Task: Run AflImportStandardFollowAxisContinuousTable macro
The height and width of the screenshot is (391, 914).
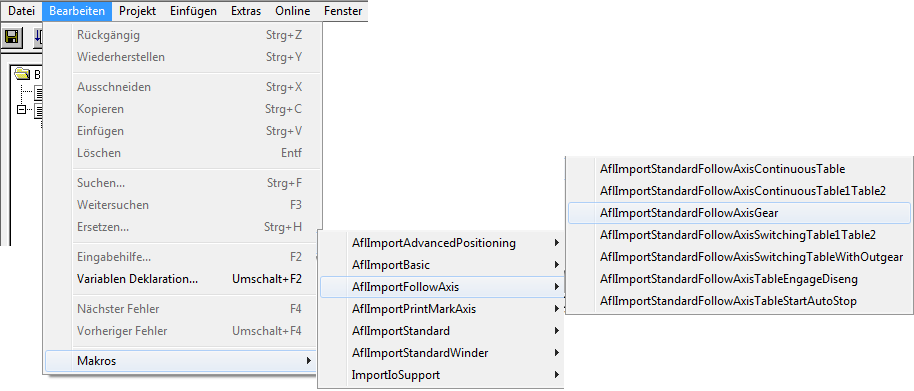Action: click(x=739, y=169)
